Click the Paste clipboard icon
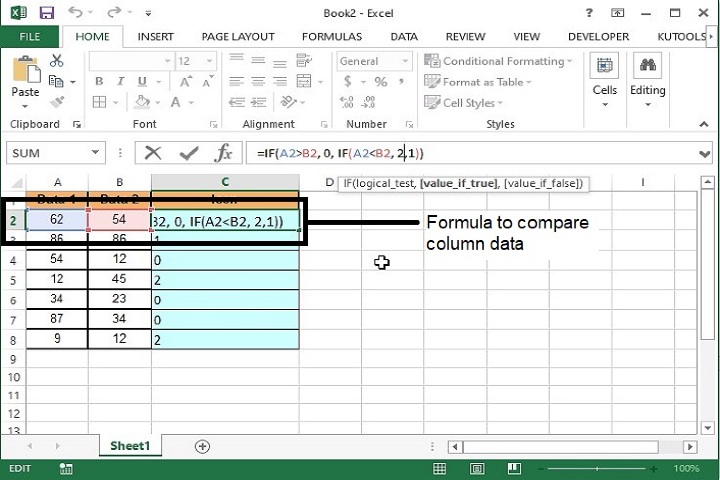 pyautogui.click(x=26, y=70)
